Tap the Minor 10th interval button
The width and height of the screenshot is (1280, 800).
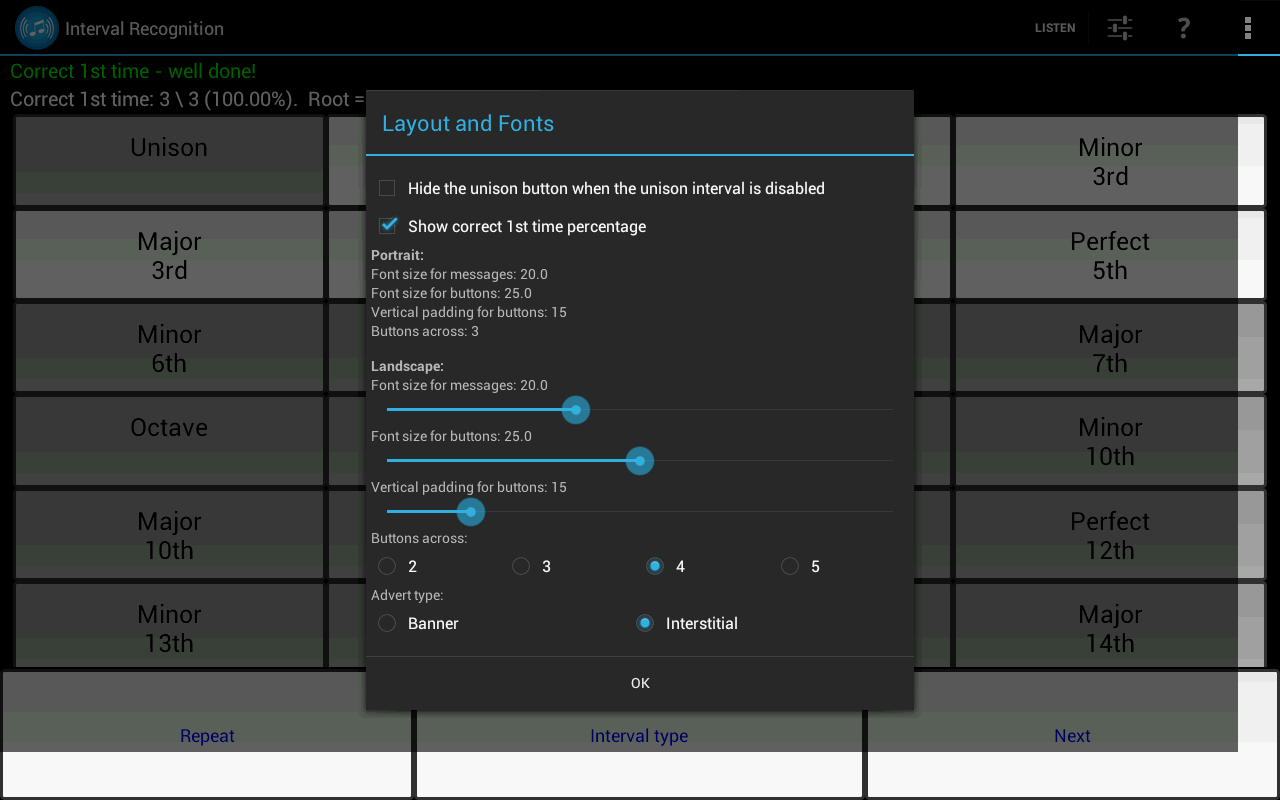pyautogui.click(x=1110, y=441)
